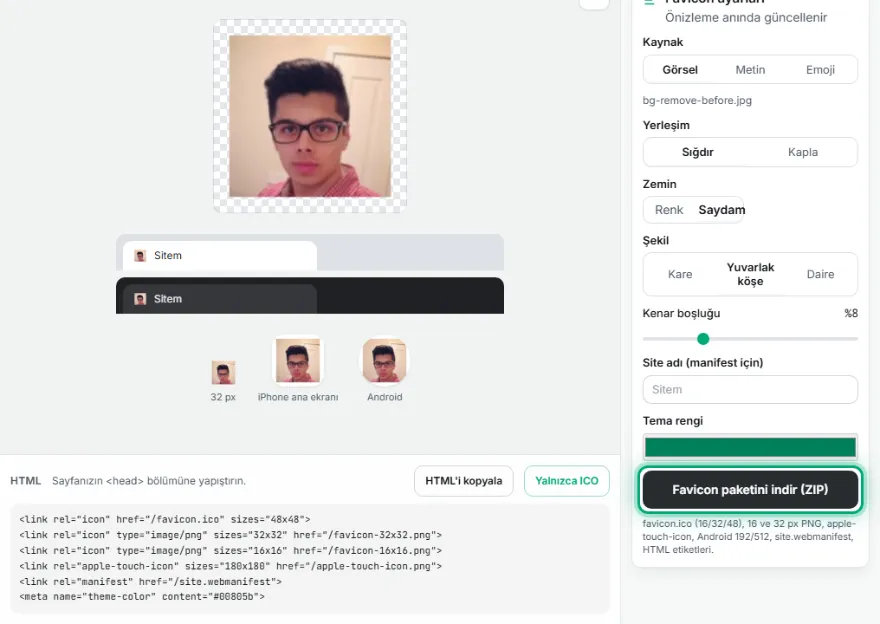Click the favicon in the dark Sitem tab
The height and width of the screenshot is (624, 880).
pyautogui.click(x=140, y=299)
